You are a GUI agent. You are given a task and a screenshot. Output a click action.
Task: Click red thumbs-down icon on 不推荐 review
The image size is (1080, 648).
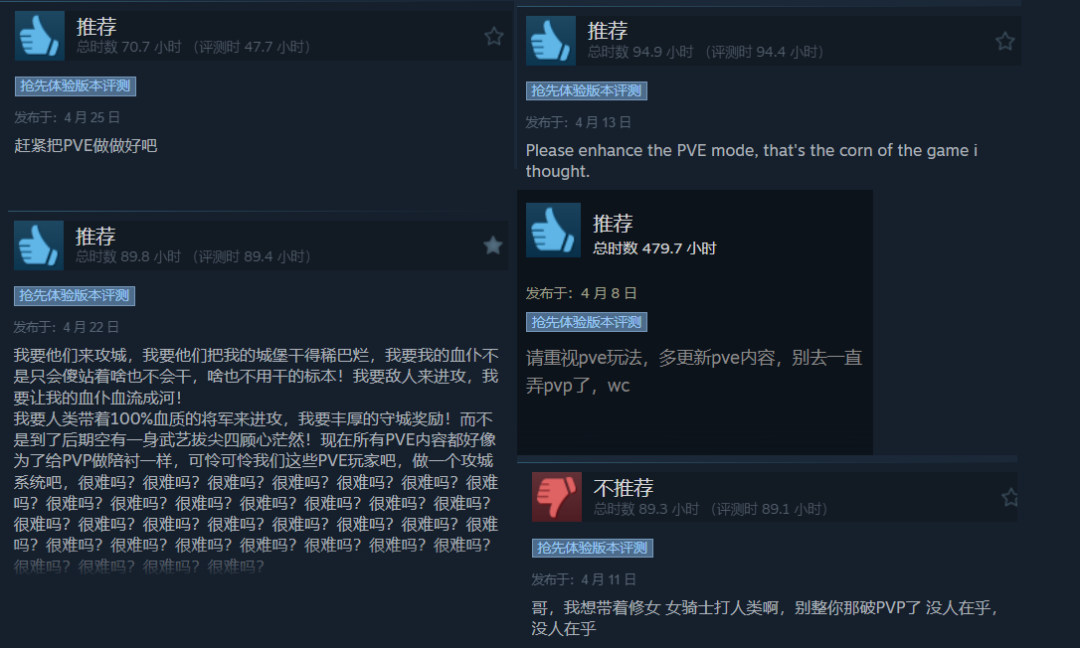[557, 497]
